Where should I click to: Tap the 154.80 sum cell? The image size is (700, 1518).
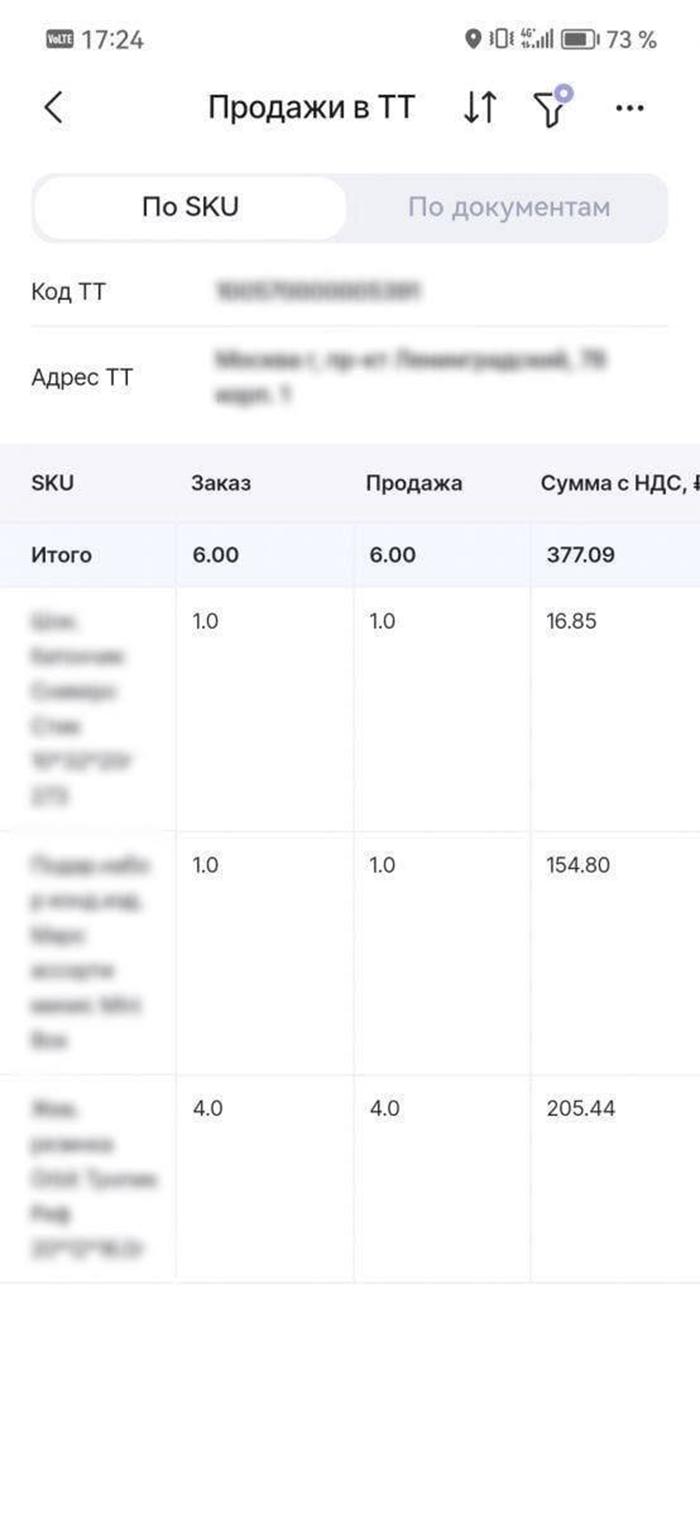pyautogui.click(x=578, y=865)
